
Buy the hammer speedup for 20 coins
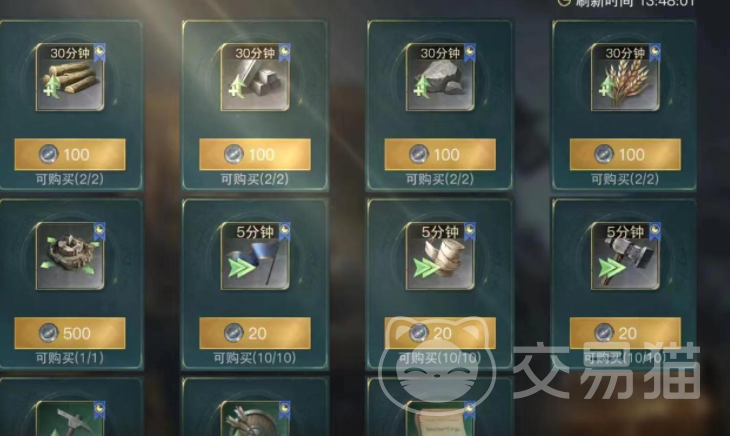(625, 333)
